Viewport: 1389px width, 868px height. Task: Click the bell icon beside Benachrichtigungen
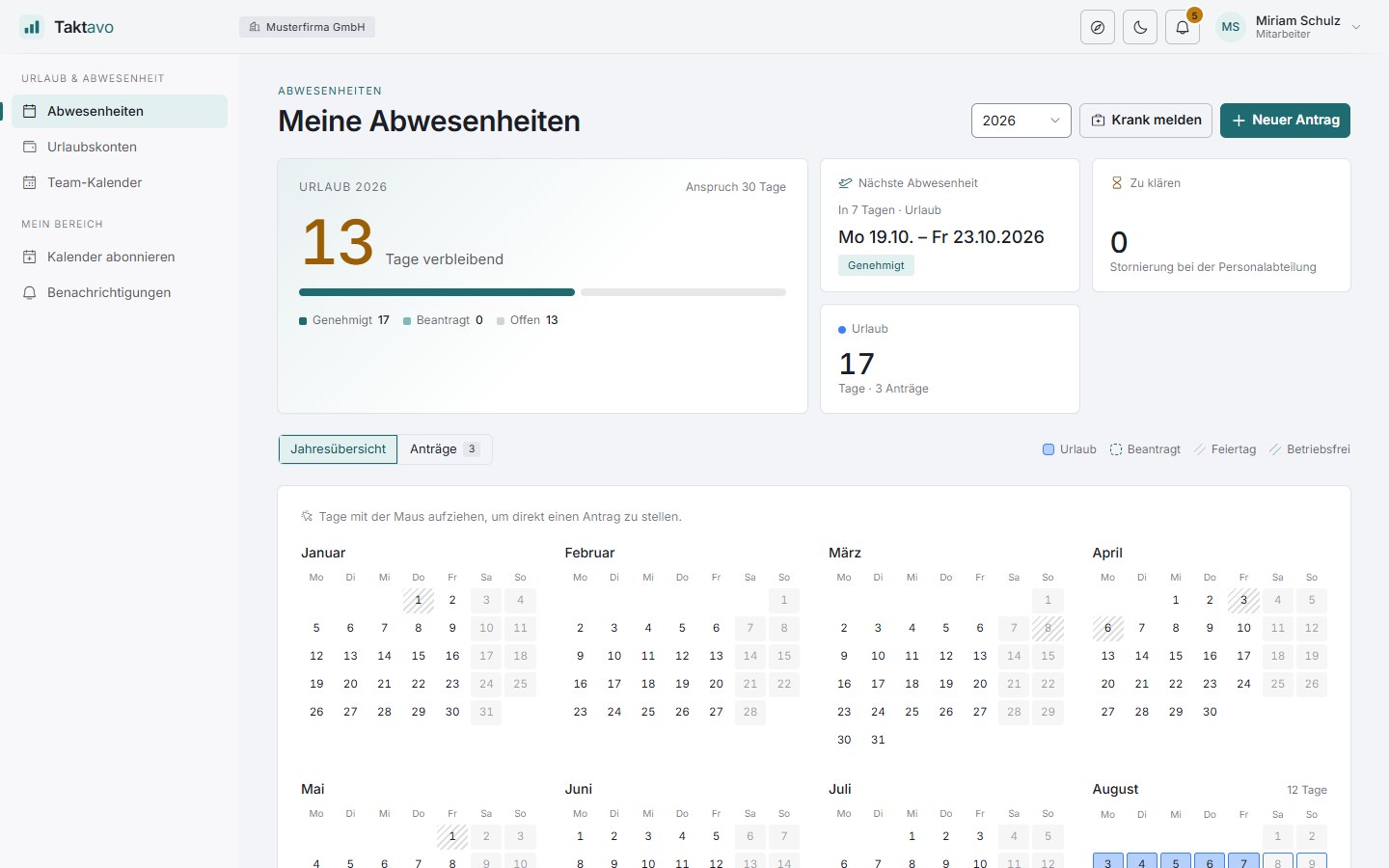tap(29, 292)
